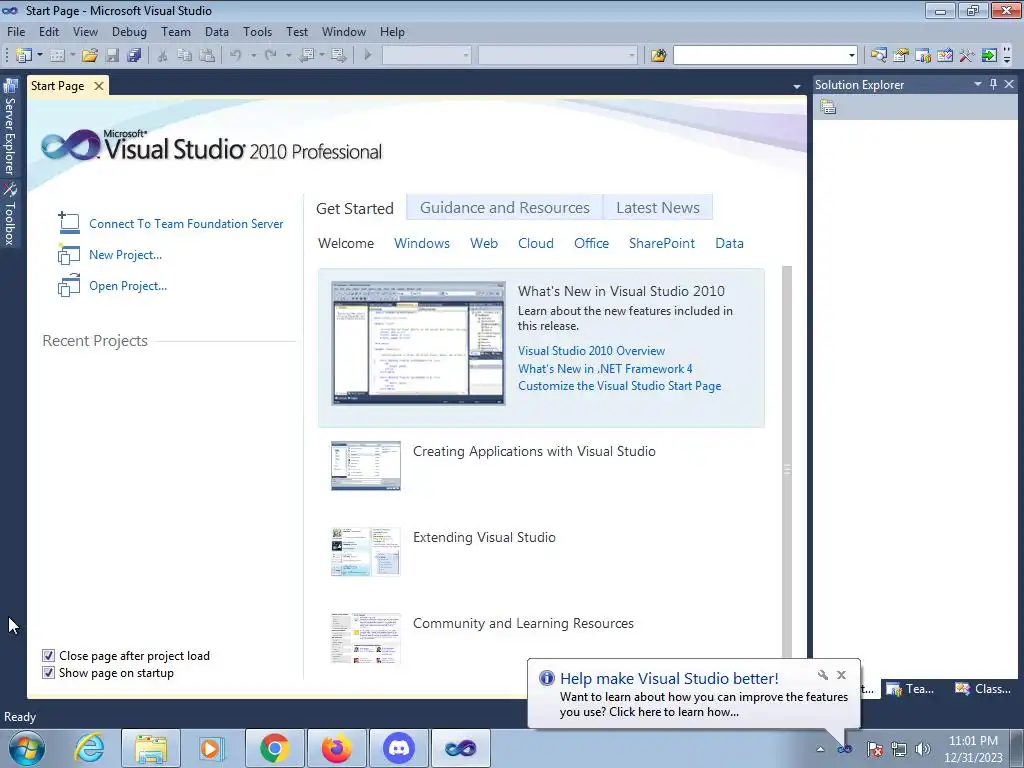This screenshot has height=768, width=1024.
Task: Click the Cut scissors toolbar icon
Action: 162,56
